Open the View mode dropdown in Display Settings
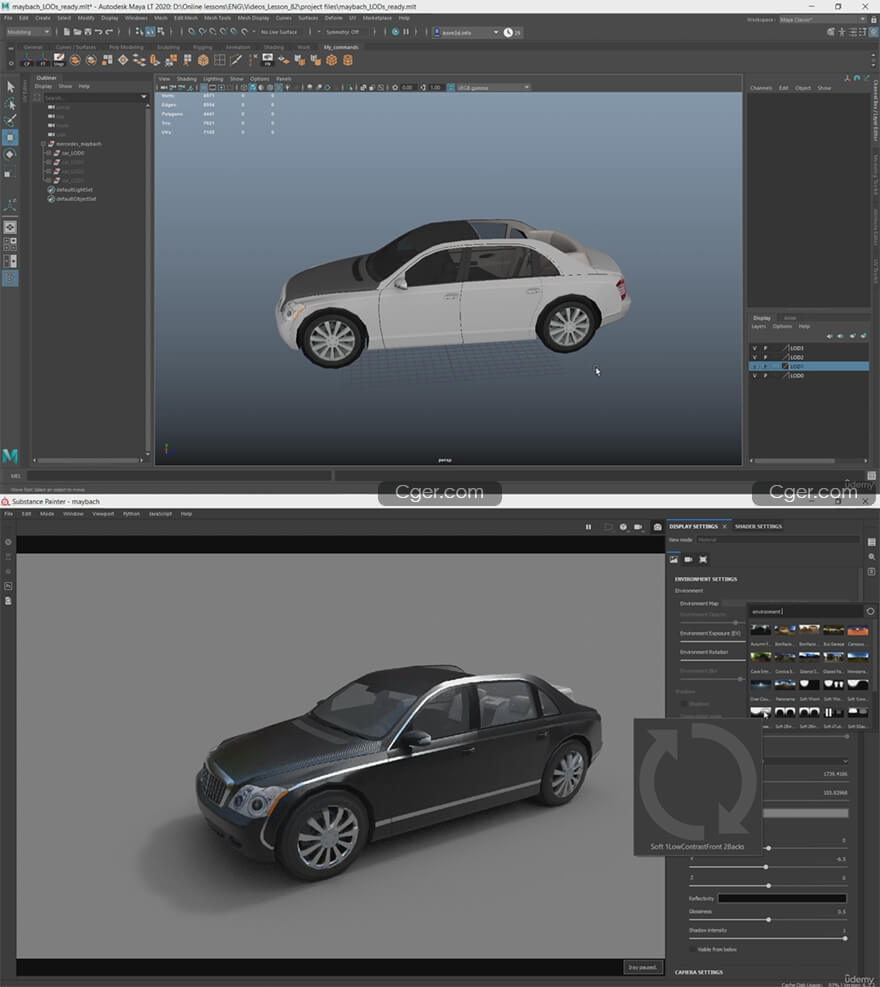Viewport: 880px width, 987px height. (x=778, y=540)
